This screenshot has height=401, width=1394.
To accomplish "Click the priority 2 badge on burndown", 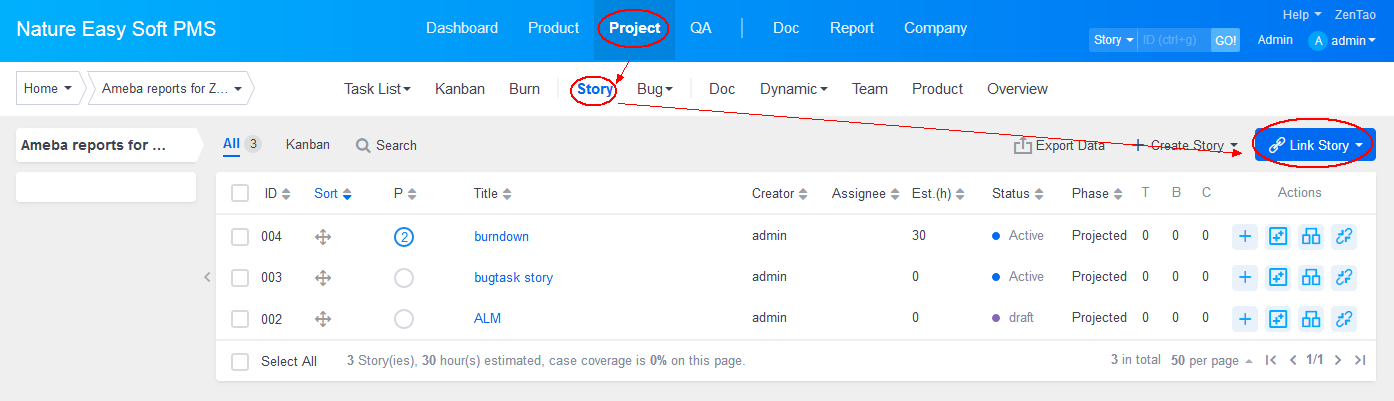I will coord(404,237).
